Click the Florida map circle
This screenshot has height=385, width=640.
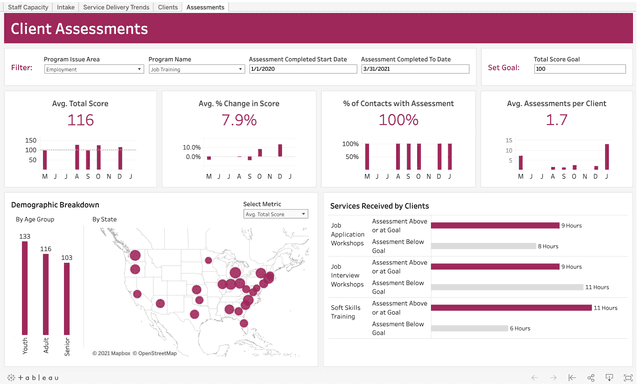click(x=244, y=323)
